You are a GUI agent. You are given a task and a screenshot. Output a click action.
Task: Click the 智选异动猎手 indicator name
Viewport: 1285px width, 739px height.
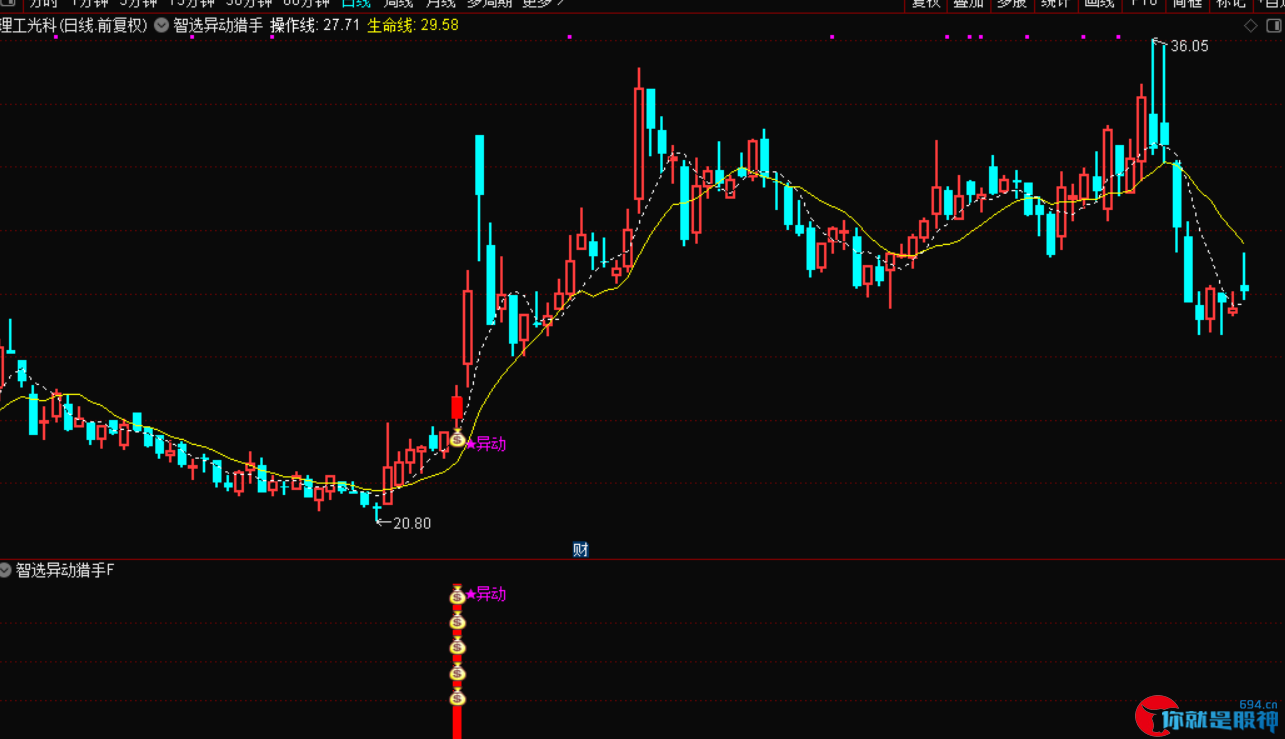(218, 26)
